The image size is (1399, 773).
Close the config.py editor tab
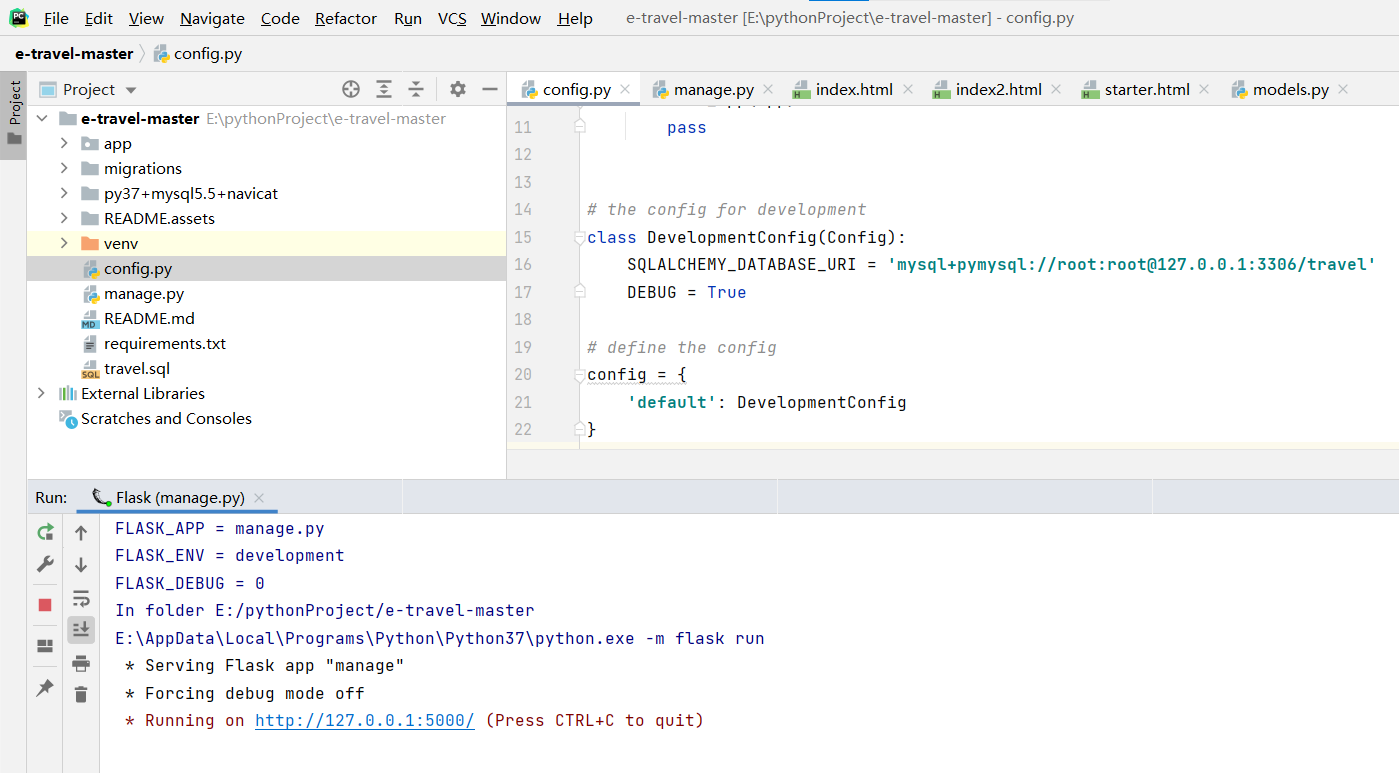(x=625, y=89)
